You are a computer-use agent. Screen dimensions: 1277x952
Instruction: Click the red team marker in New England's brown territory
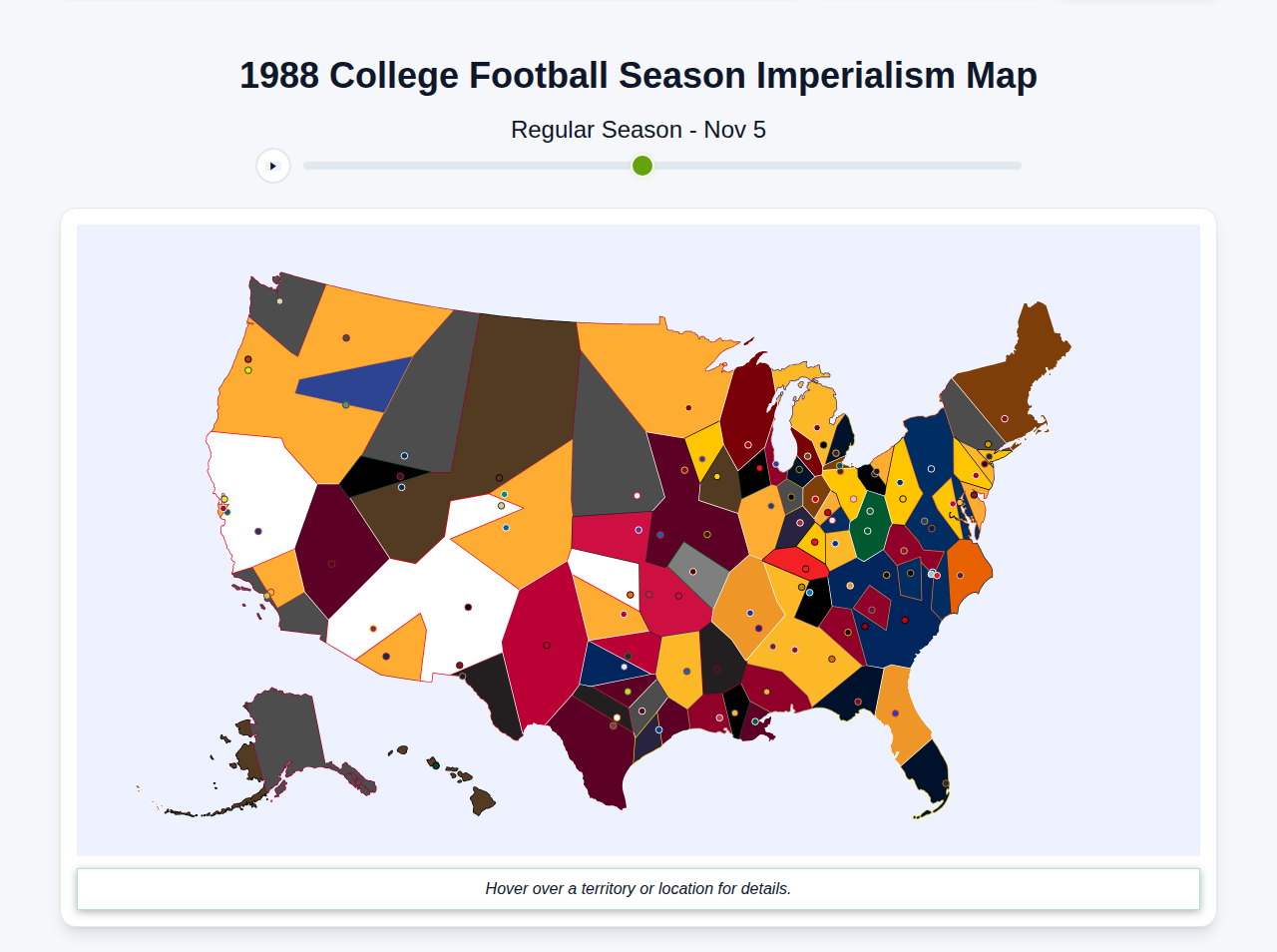pos(1005,418)
